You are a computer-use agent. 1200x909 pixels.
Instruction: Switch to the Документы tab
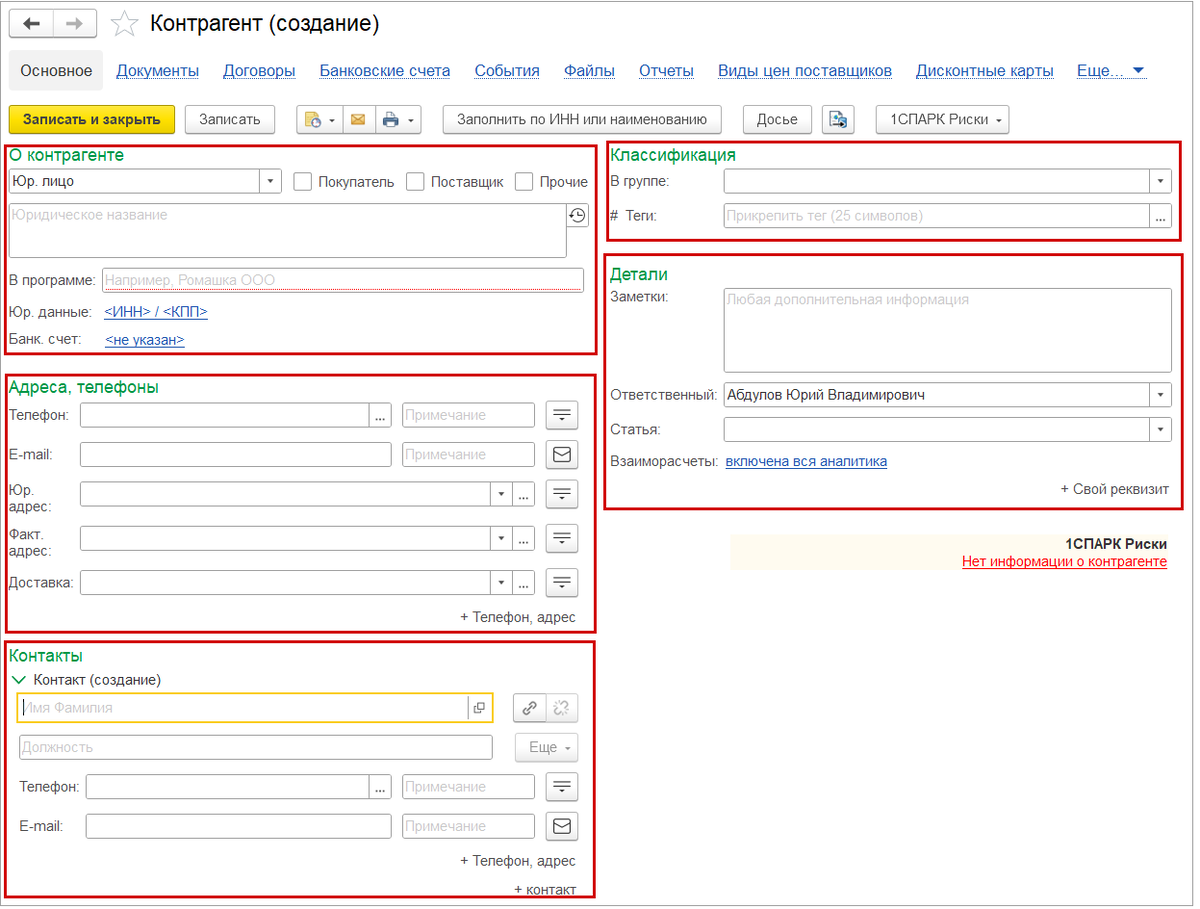(158, 71)
